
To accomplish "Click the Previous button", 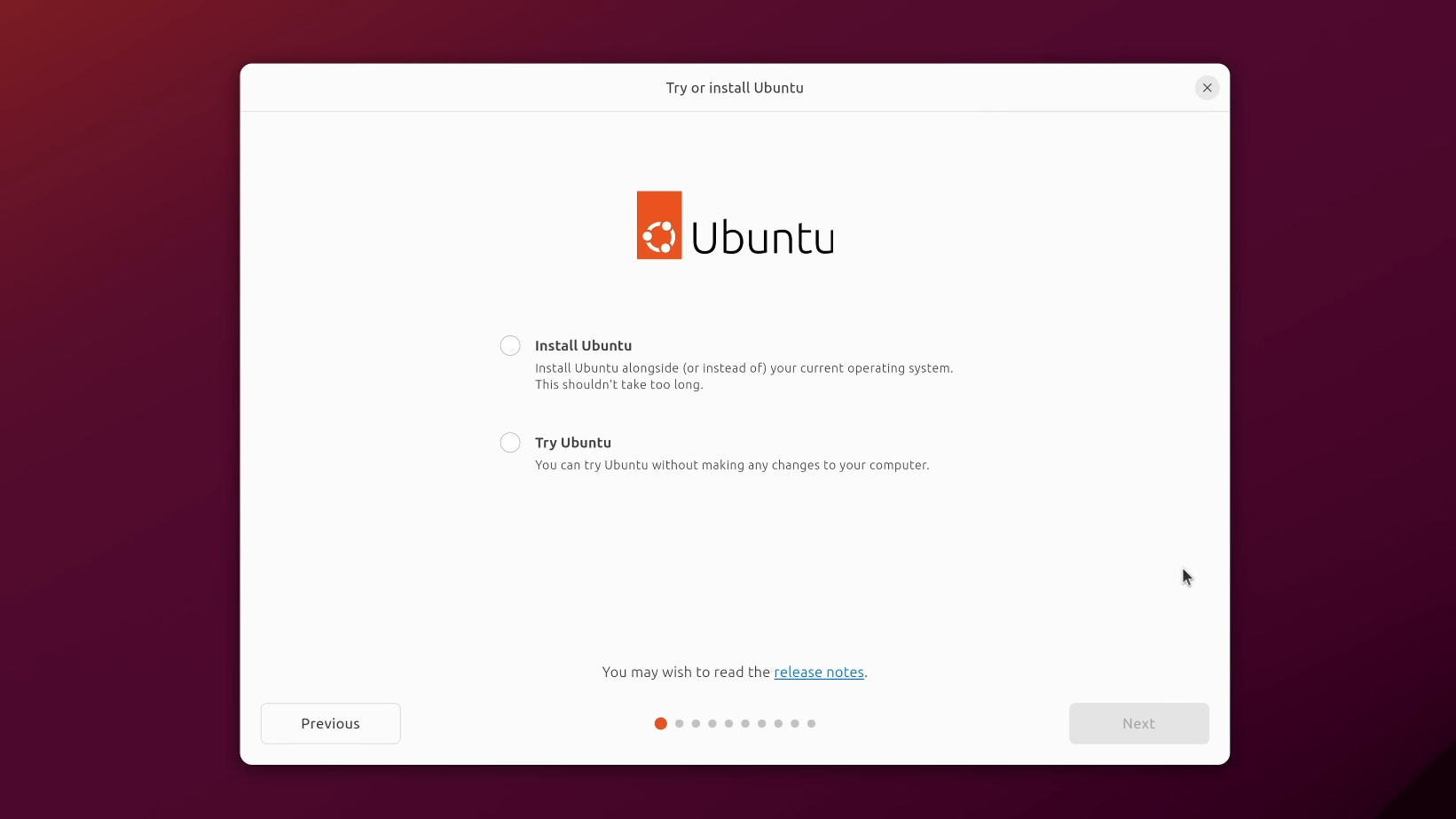I will [331, 724].
